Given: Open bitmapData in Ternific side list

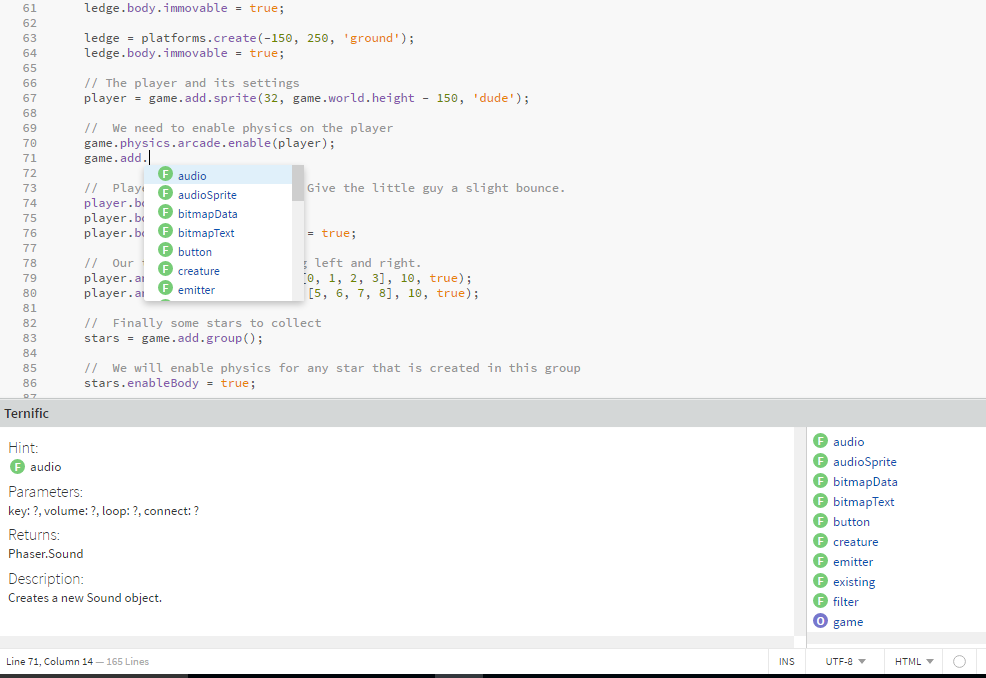Looking at the screenshot, I should (x=865, y=482).
